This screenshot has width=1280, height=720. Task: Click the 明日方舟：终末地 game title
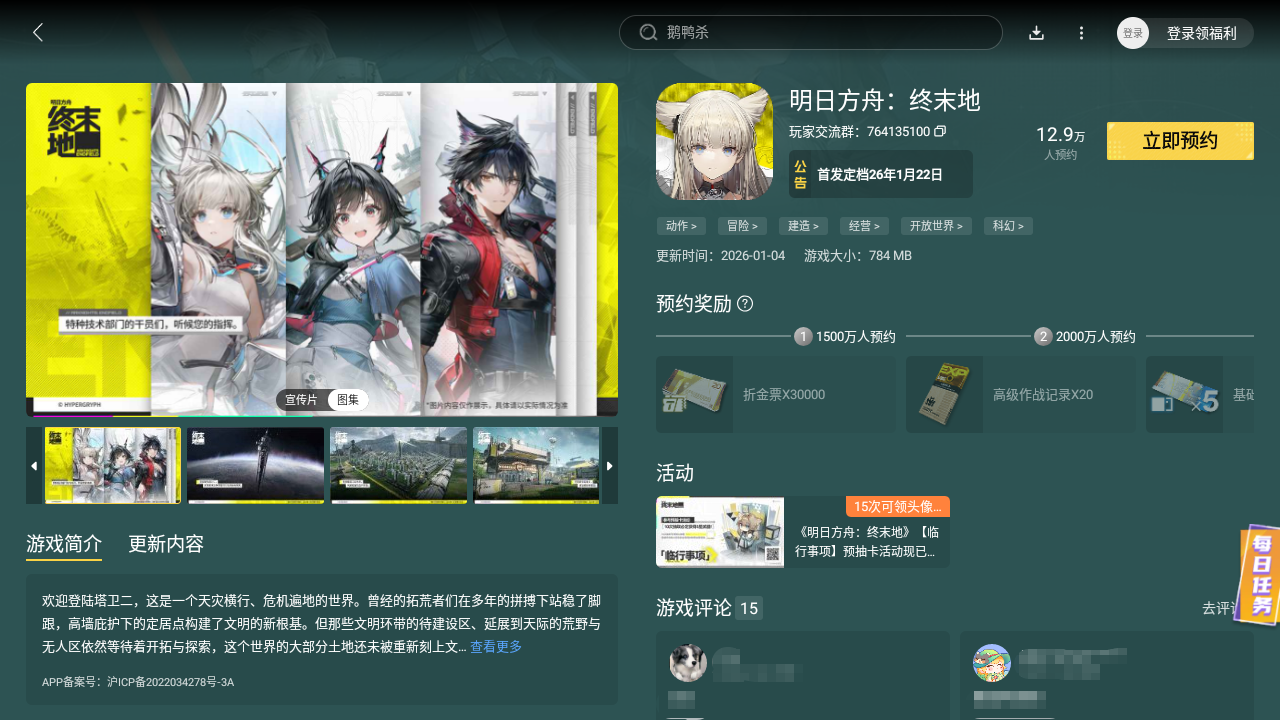tap(885, 101)
